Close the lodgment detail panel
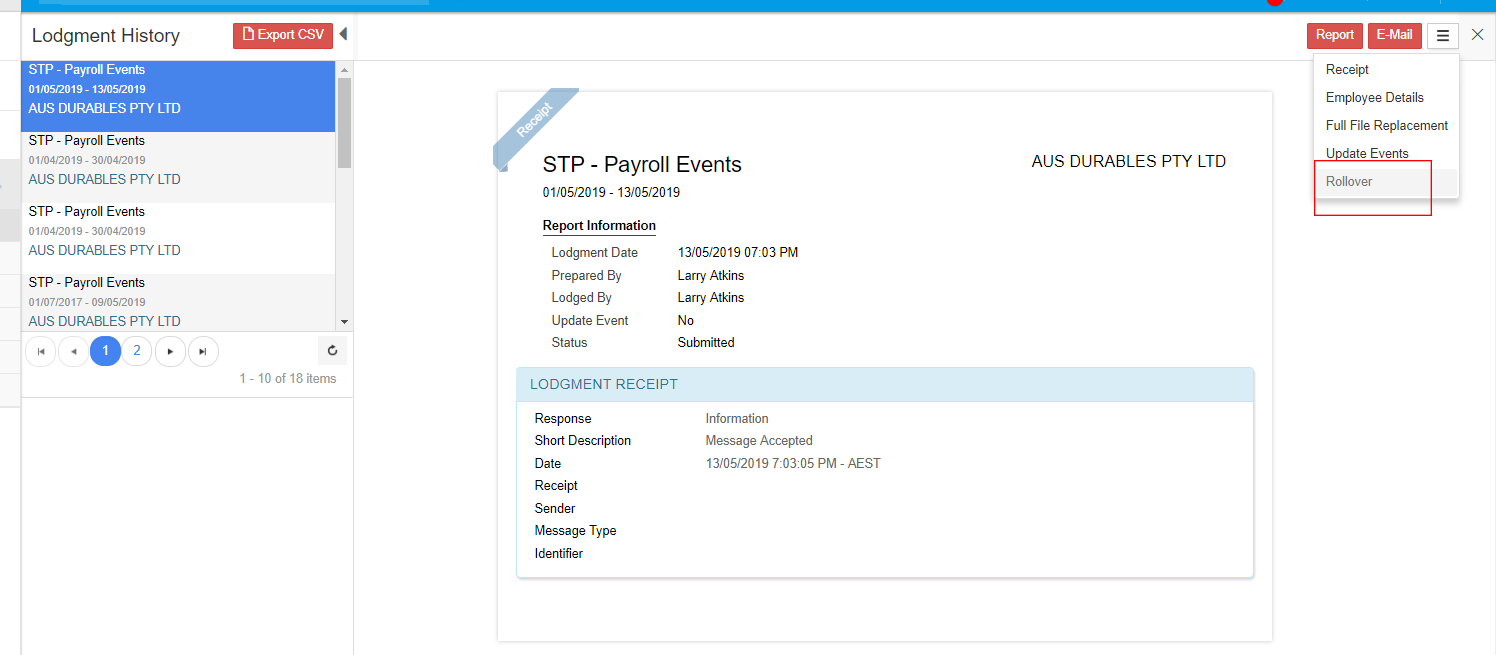 1477,35
